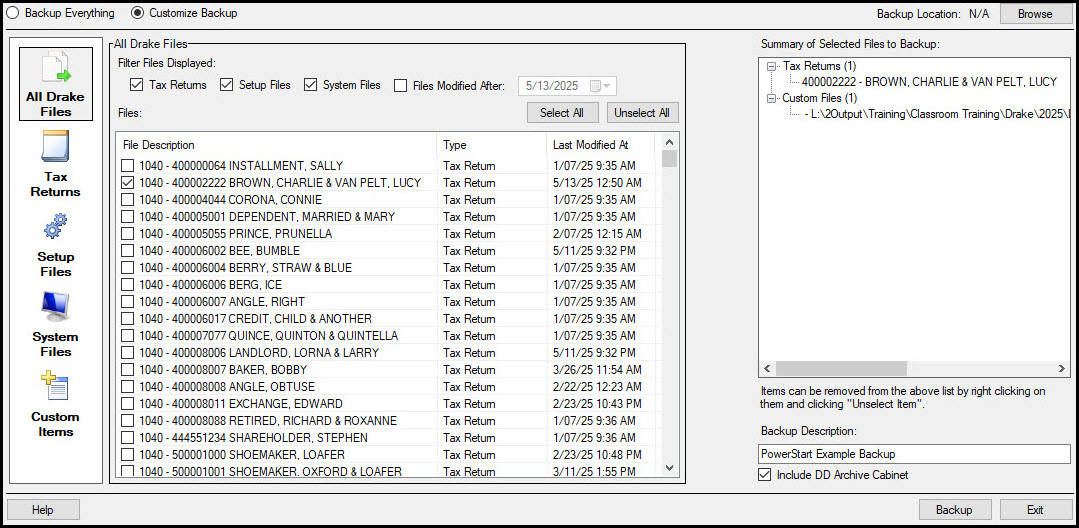Click the 2/22/25 12:23 AM modified time
1079x528 pixels.
coord(597,387)
